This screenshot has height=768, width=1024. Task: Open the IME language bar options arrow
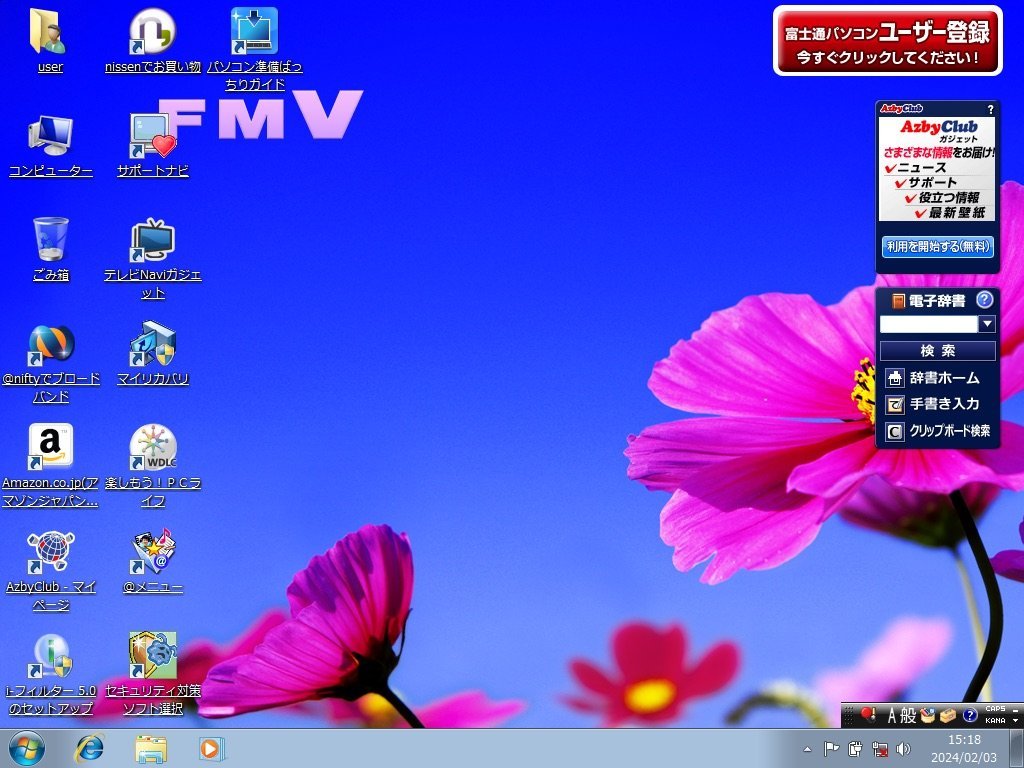pyautogui.click(x=1016, y=720)
